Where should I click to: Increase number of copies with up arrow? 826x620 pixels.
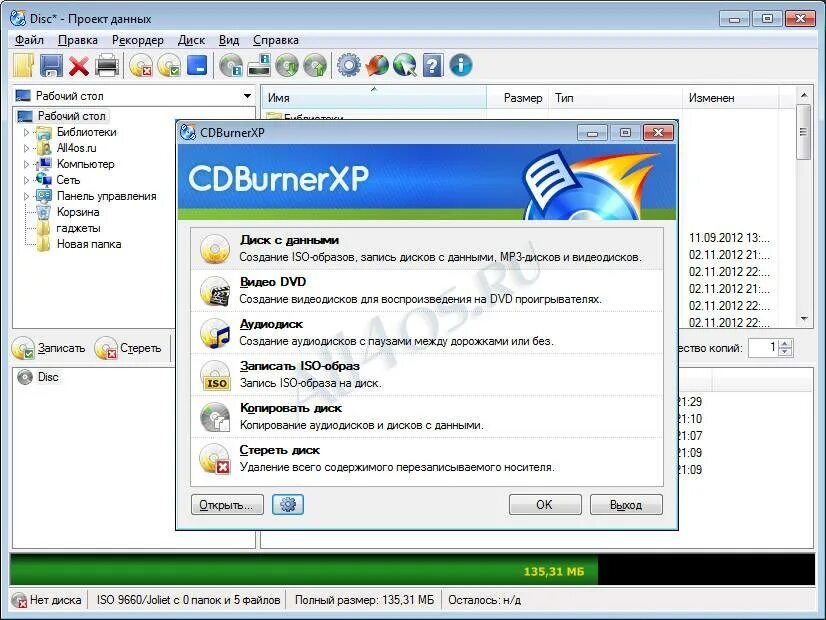[x=785, y=343]
